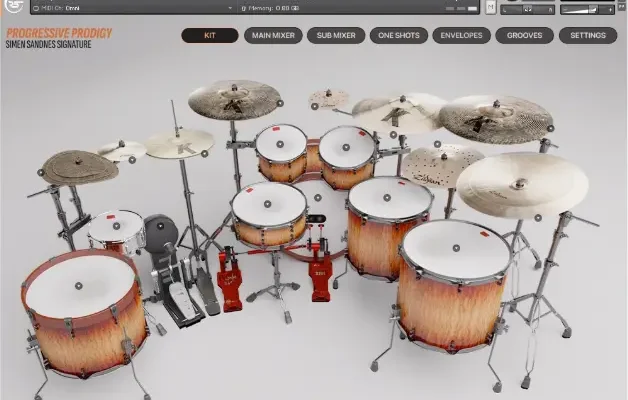Open the MAIN MIXER tab
Viewport: 628px width, 400px height.
pyautogui.click(x=272, y=35)
